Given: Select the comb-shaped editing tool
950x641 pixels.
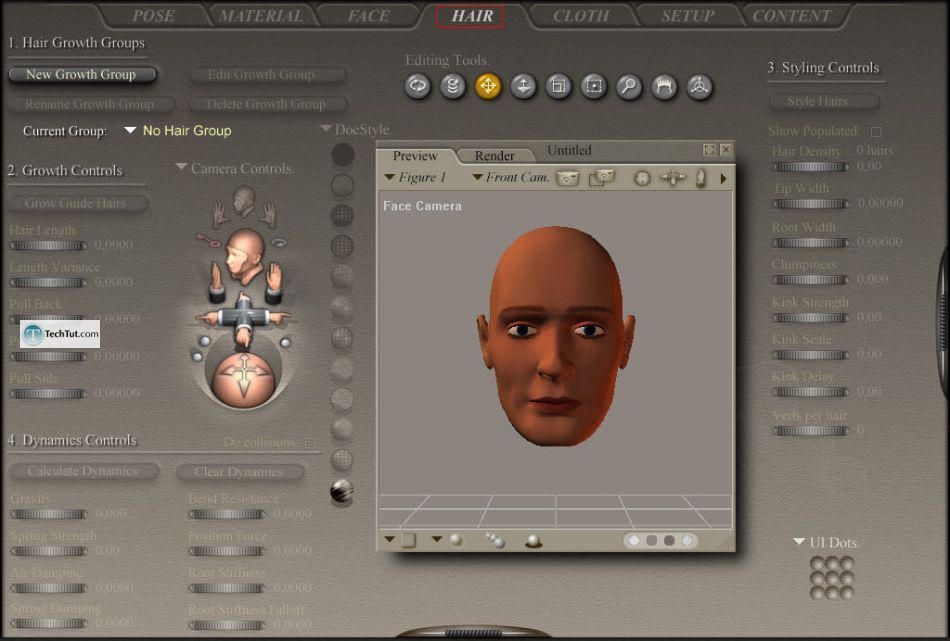Looking at the screenshot, I should coord(664,86).
